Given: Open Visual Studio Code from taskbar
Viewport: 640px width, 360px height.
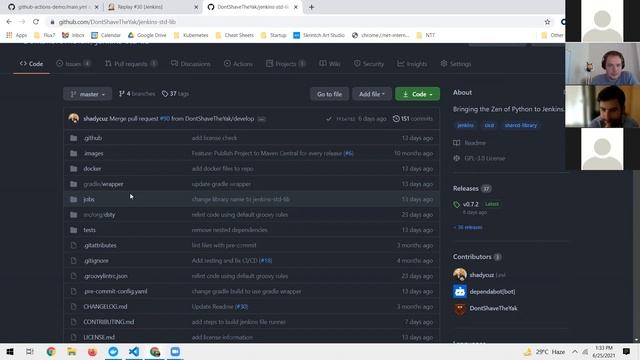Looking at the screenshot, I should click(x=134, y=351).
